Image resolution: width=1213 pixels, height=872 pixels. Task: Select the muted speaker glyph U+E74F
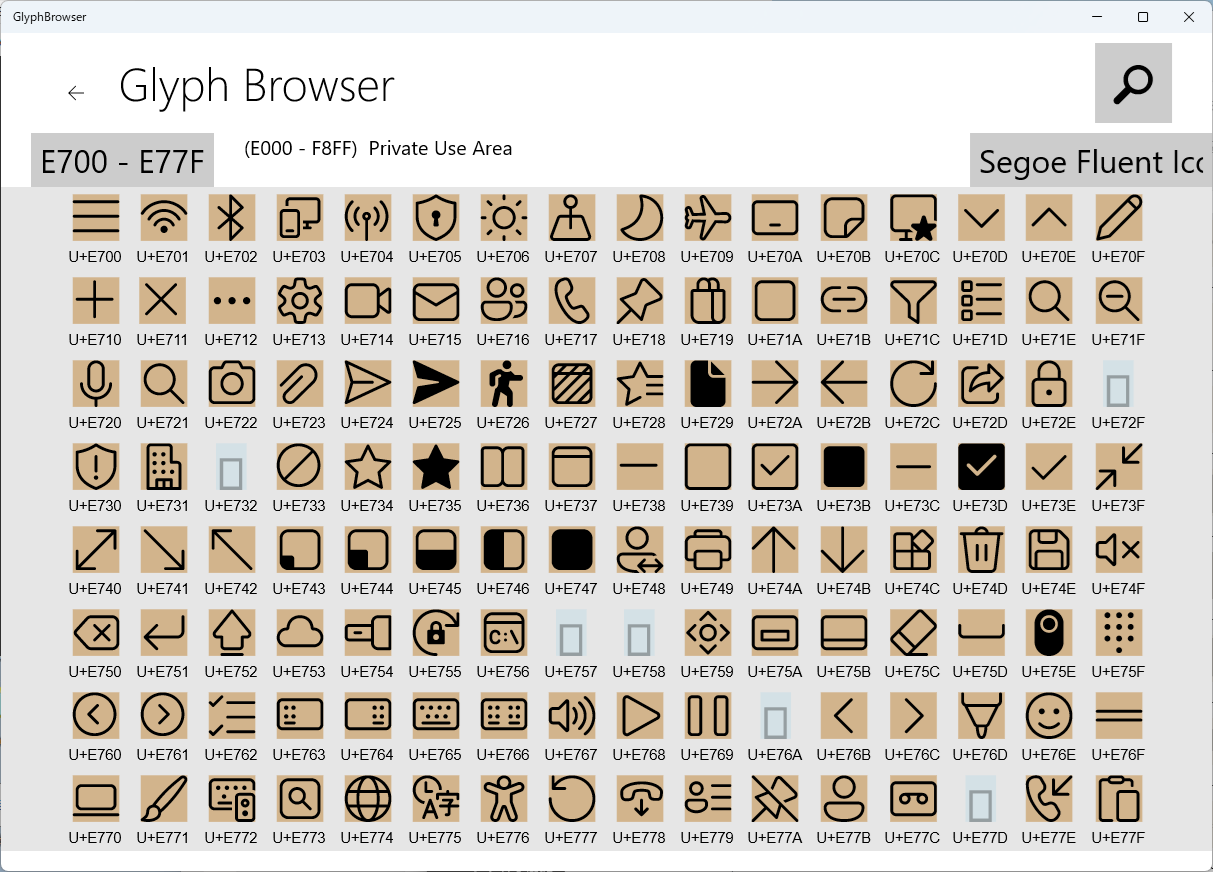pos(1118,550)
